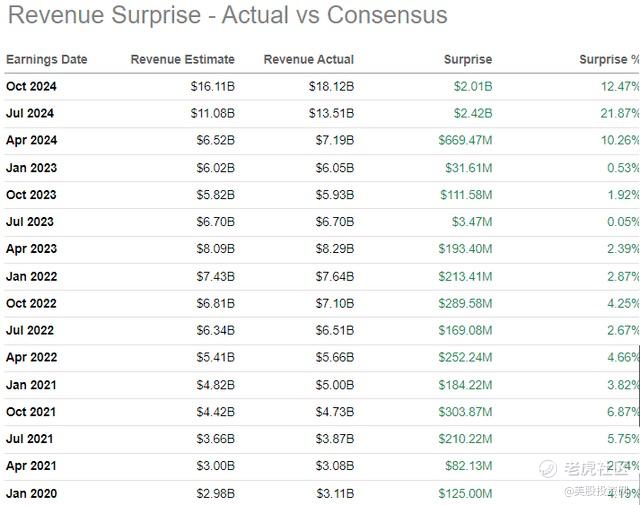Click the $289.58M surprise value
Viewport: 640px width, 505px height.
click(464, 303)
